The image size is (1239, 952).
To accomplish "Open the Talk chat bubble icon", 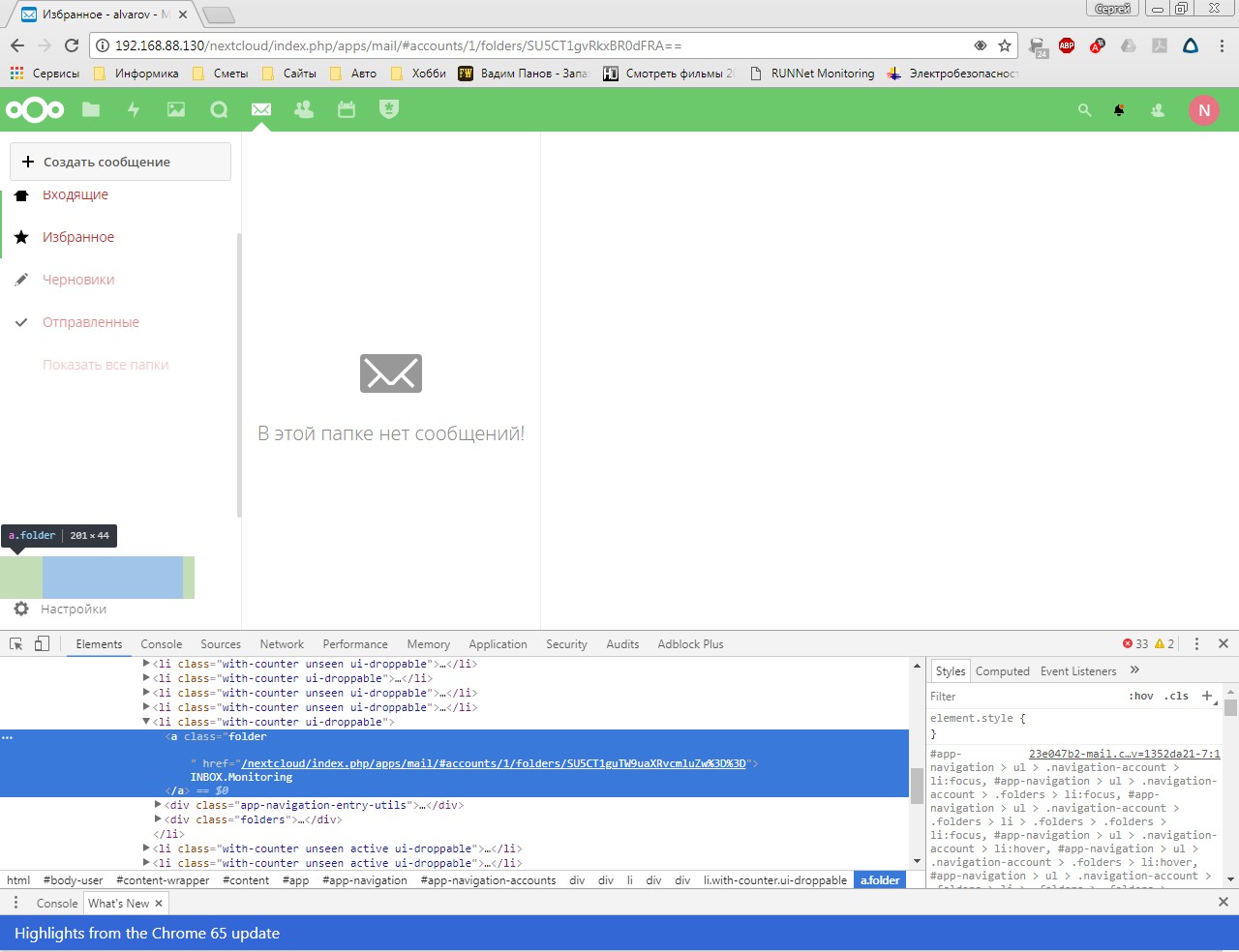I will click(219, 109).
